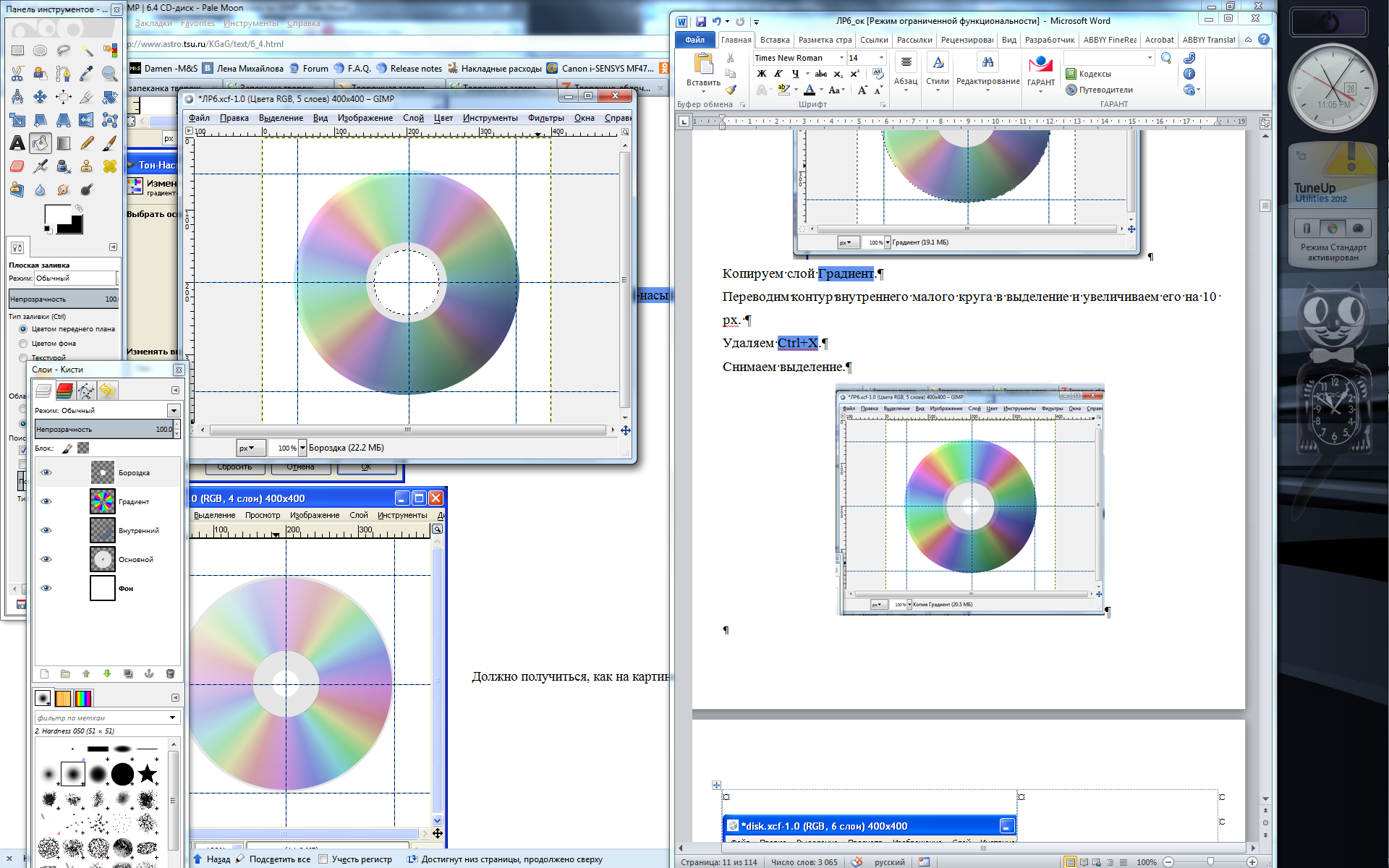This screenshot has width=1389, height=868.
Task: Open the Forum bookmark in Pale Moon
Action: (309, 69)
